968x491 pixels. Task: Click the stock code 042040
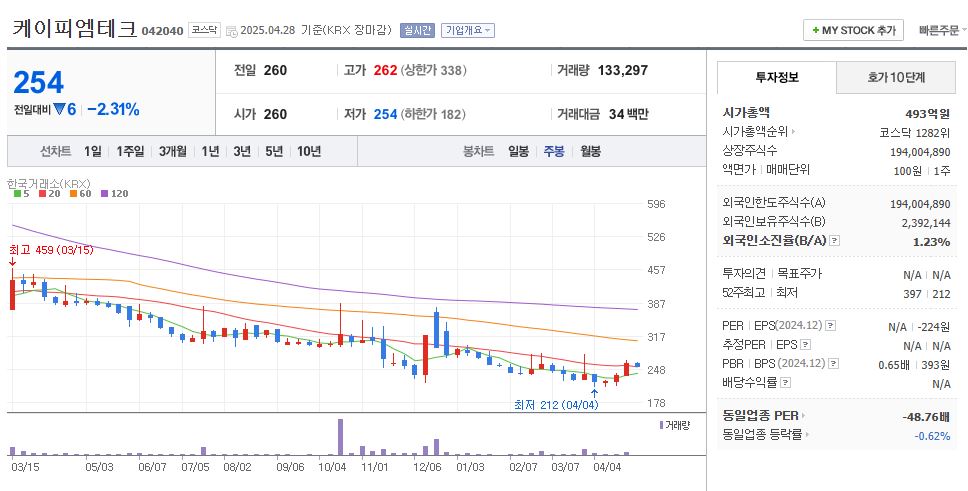click(x=162, y=31)
